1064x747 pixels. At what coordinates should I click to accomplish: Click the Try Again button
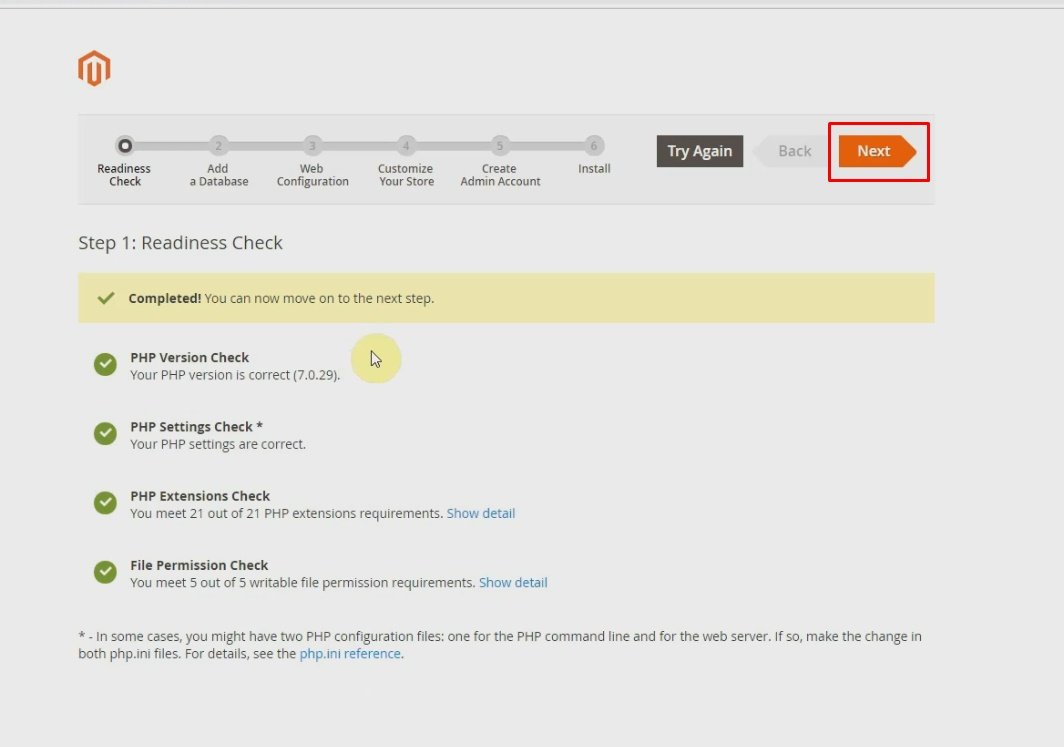pyautogui.click(x=700, y=151)
